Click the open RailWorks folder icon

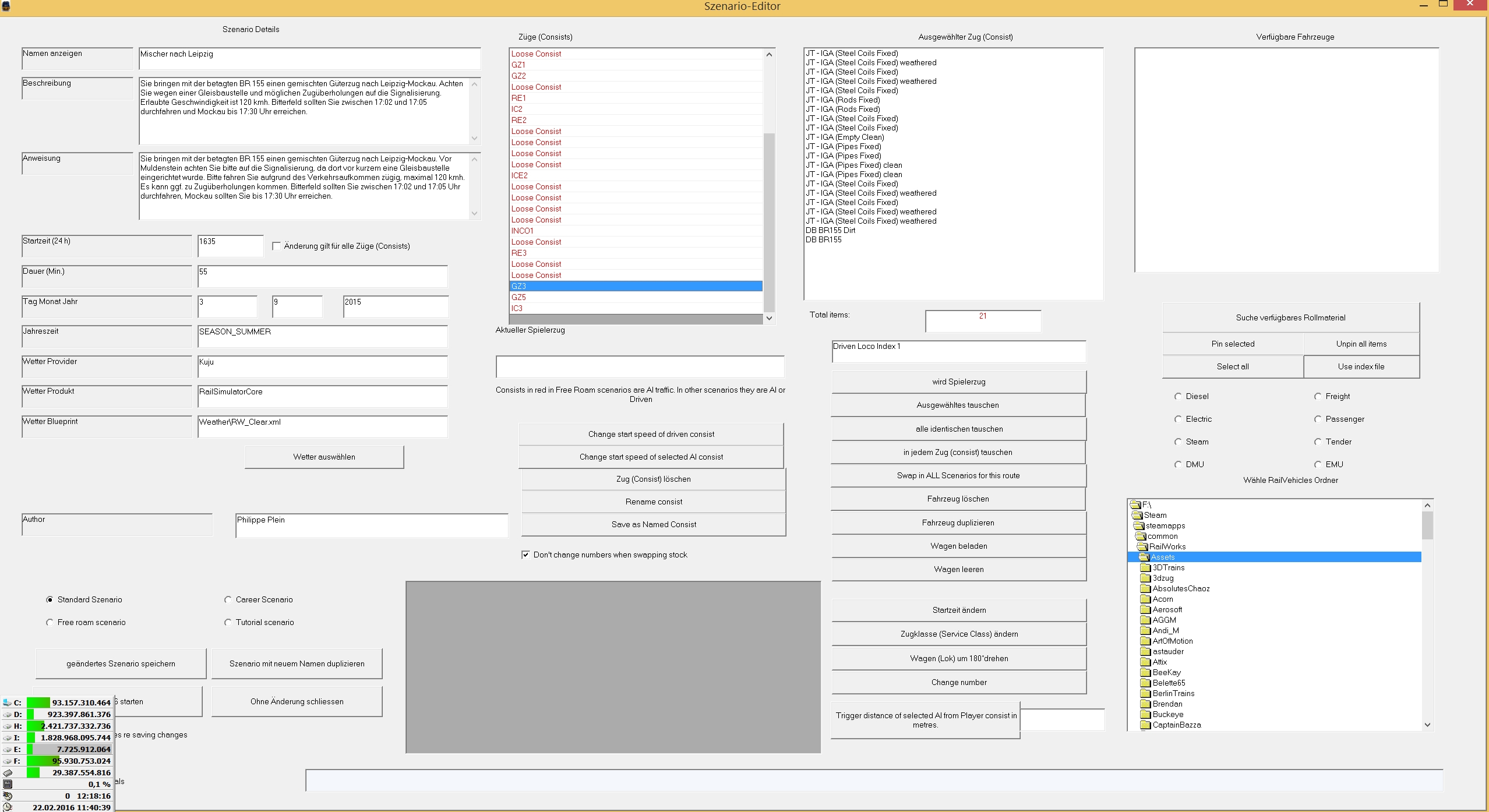[x=1142, y=547]
